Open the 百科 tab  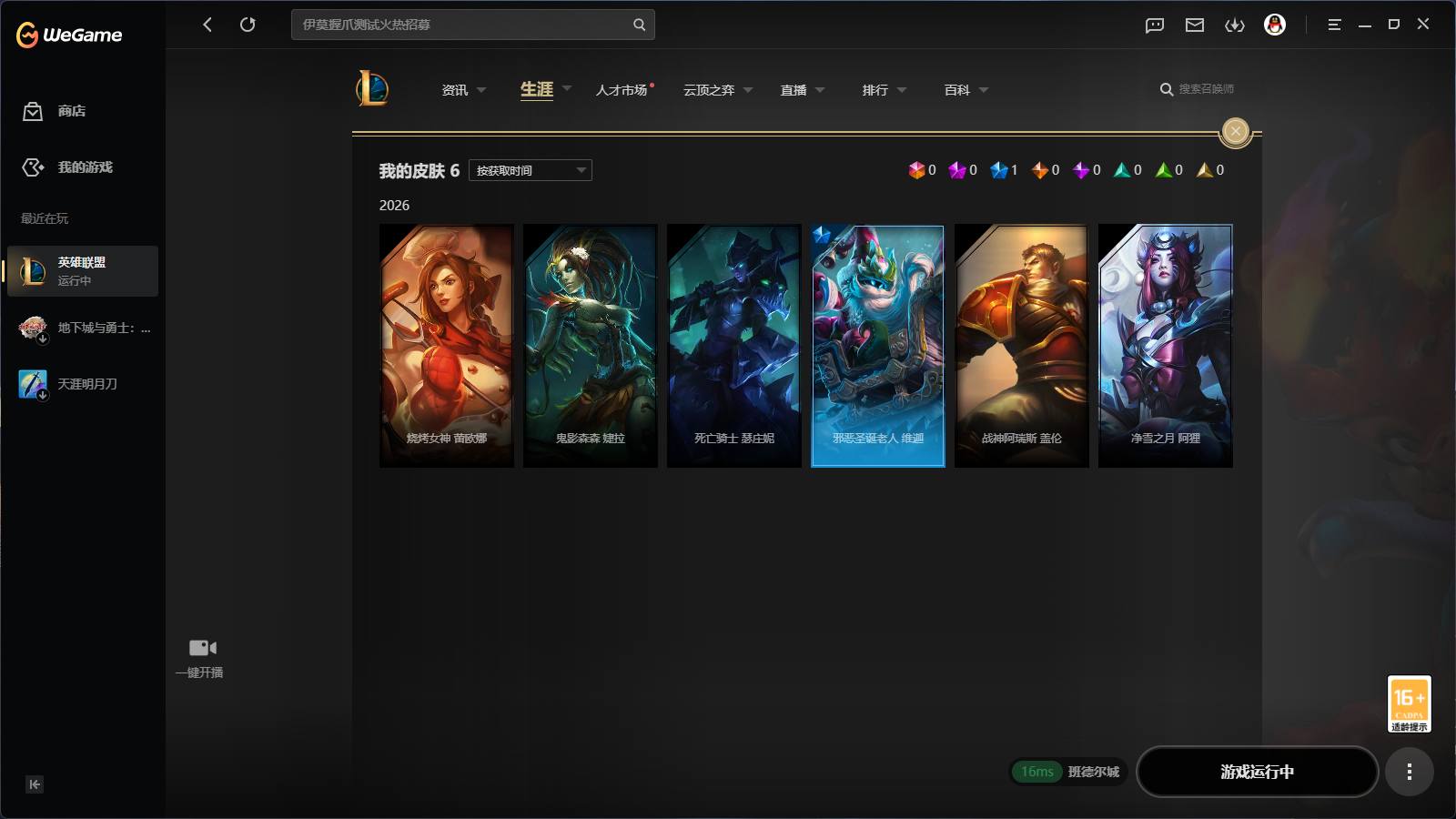957,90
